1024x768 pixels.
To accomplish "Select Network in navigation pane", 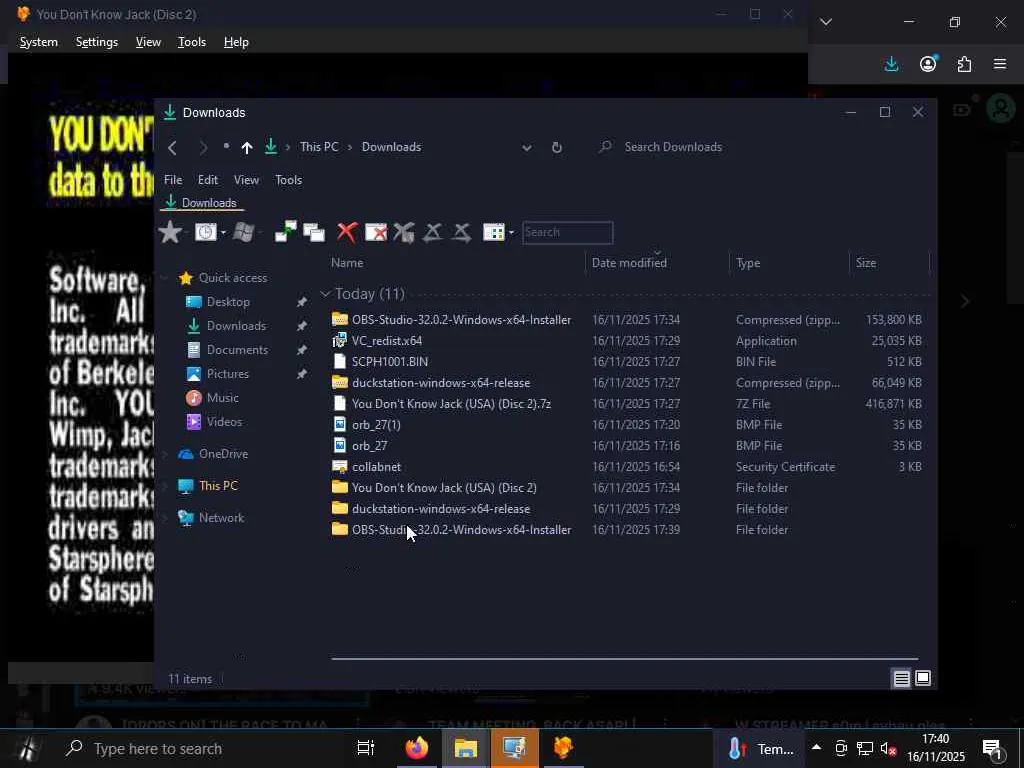I will coord(211,518).
